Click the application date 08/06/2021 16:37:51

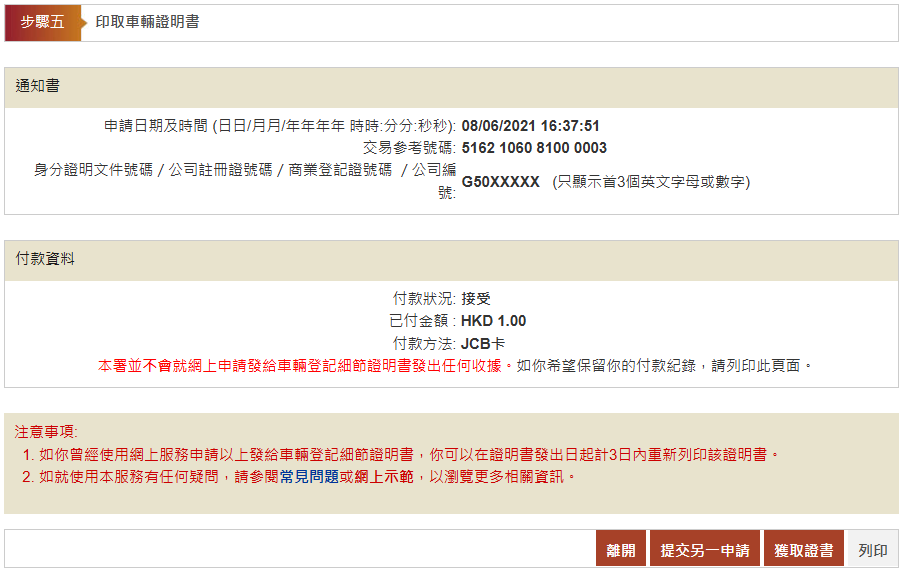530,126
